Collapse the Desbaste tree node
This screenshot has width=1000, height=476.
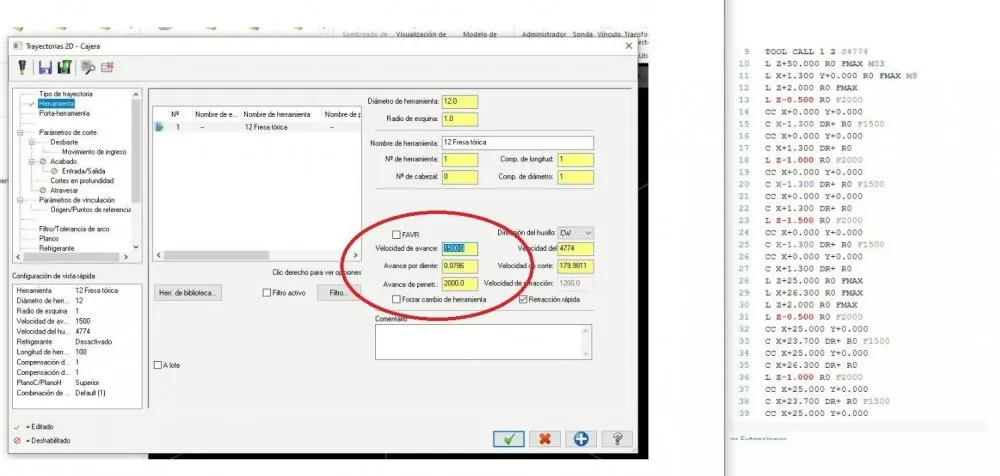click(x=31, y=142)
